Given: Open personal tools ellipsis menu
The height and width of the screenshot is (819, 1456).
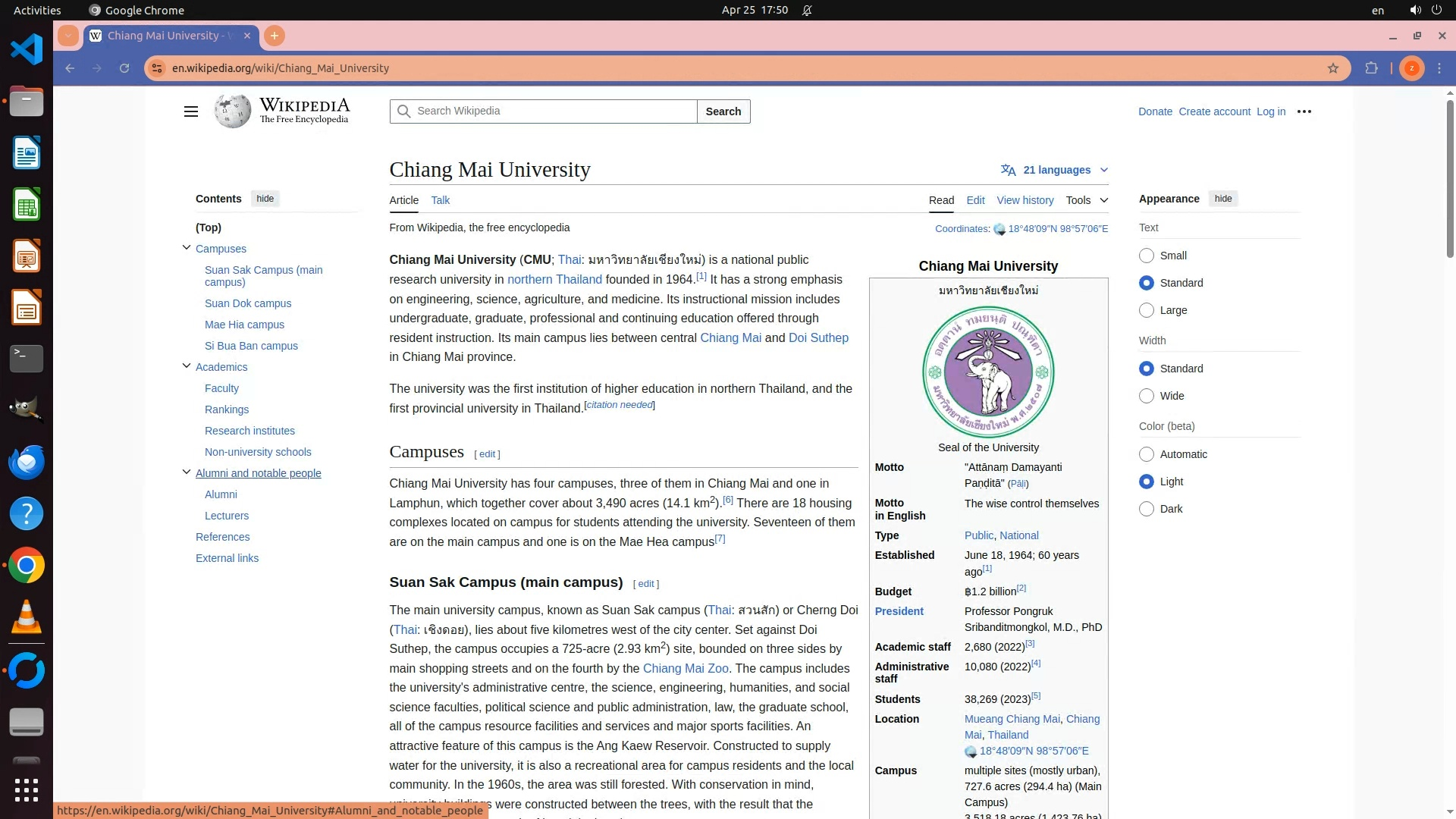Looking at the screenshot, I should click(x=1304, y=111).
